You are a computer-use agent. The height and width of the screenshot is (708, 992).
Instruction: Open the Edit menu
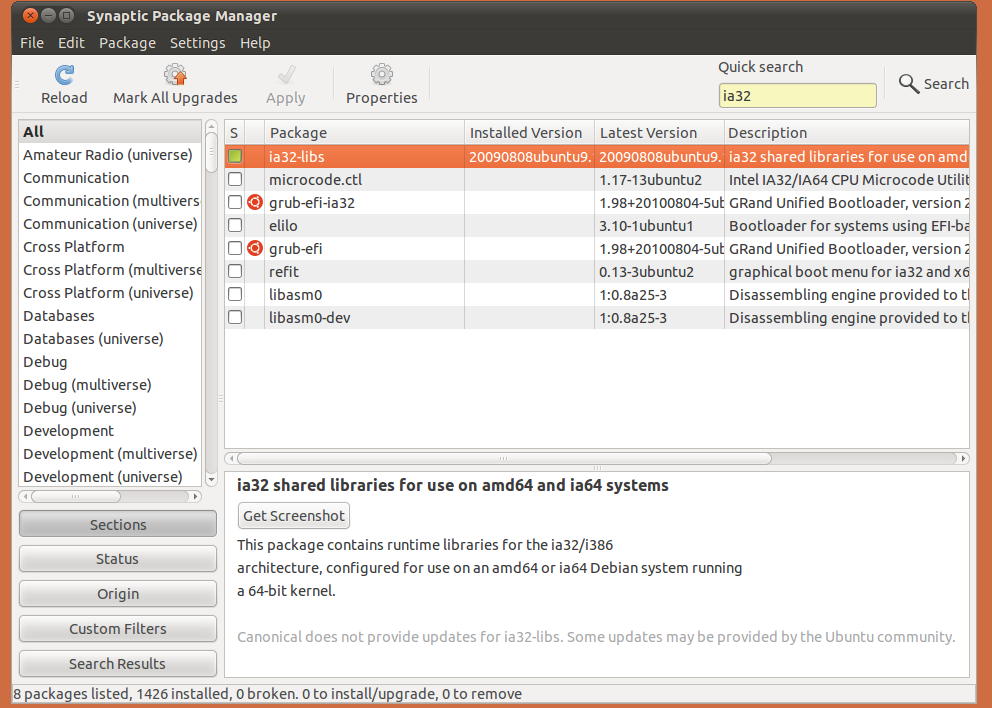pyautogui.click(x=71, y=43)
